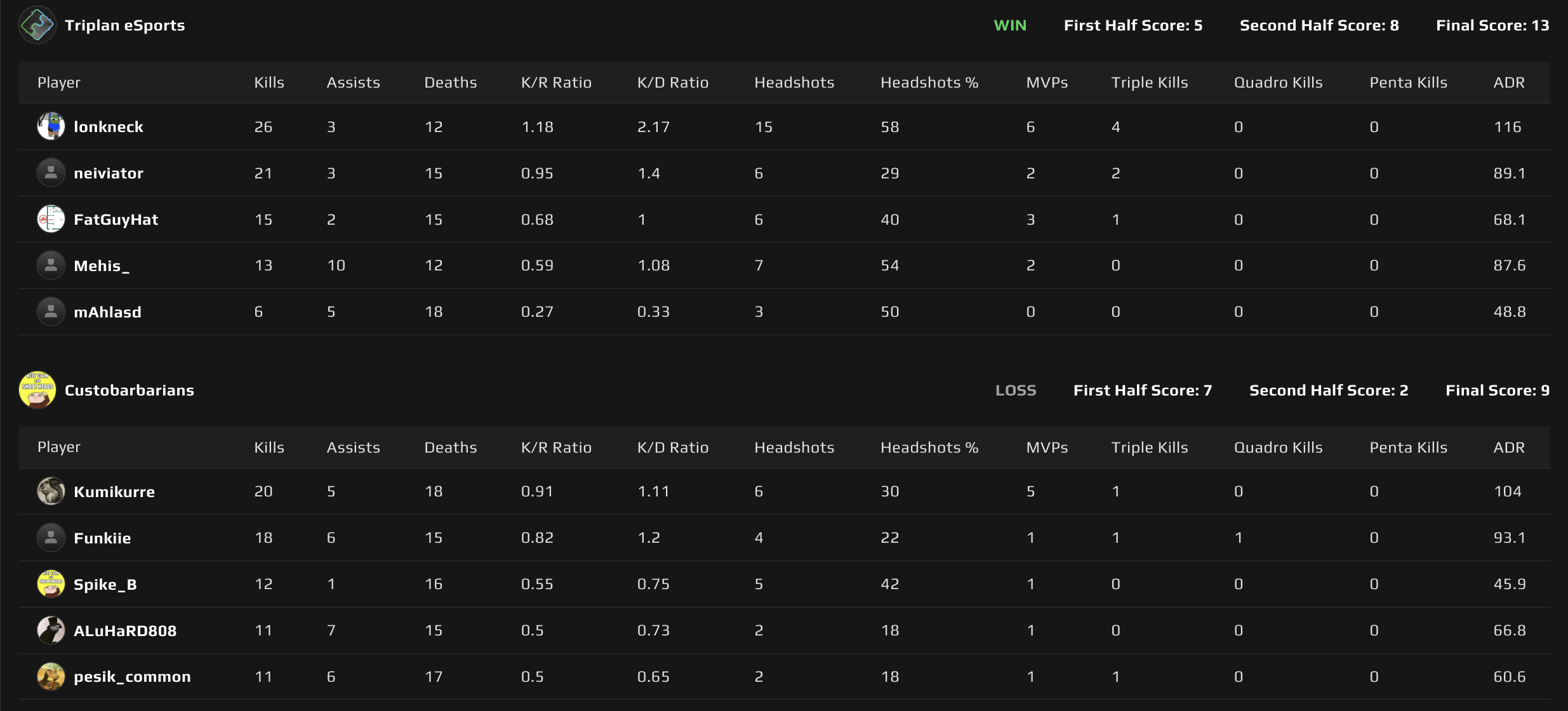Select the Funkiie player name
1568x711 pixels.
click(x=102, y=537)
